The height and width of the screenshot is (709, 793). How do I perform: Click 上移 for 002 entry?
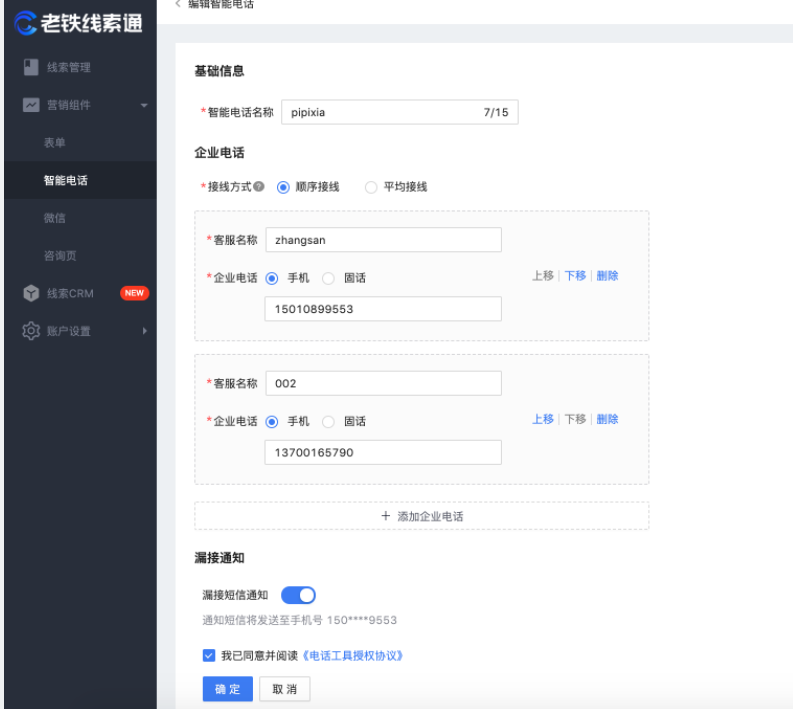click(543, 419)
